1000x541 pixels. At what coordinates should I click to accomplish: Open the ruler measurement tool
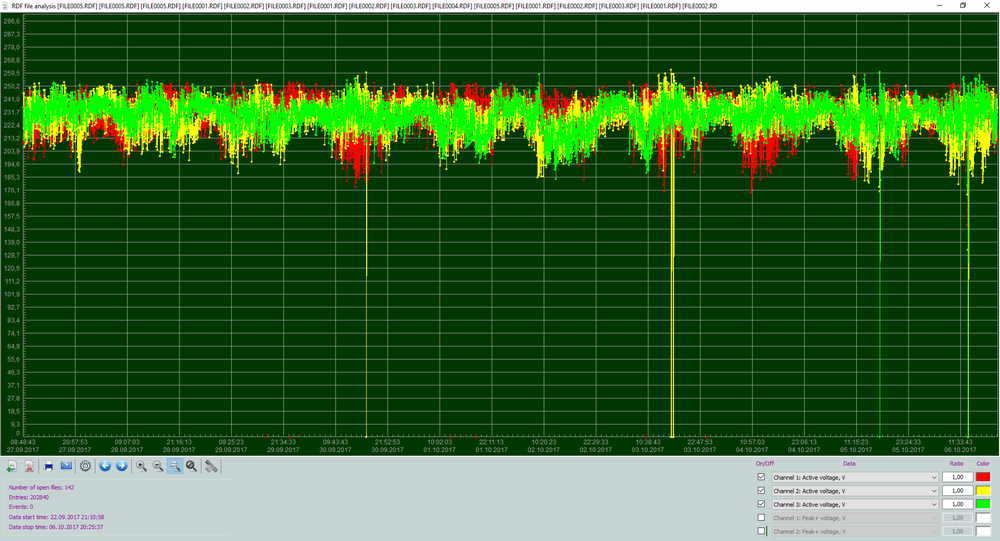click(x=211, y=466)
